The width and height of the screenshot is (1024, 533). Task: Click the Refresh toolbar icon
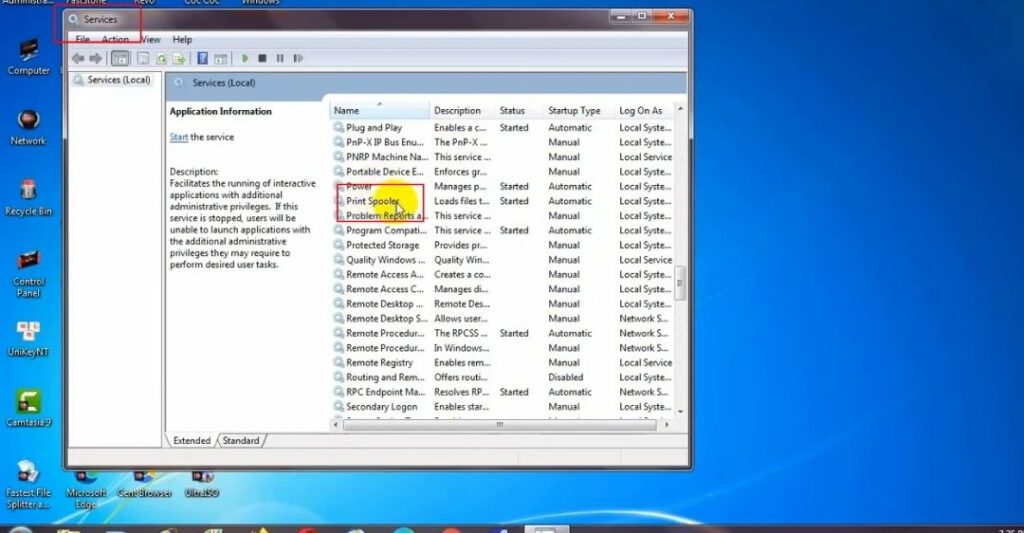161,59
